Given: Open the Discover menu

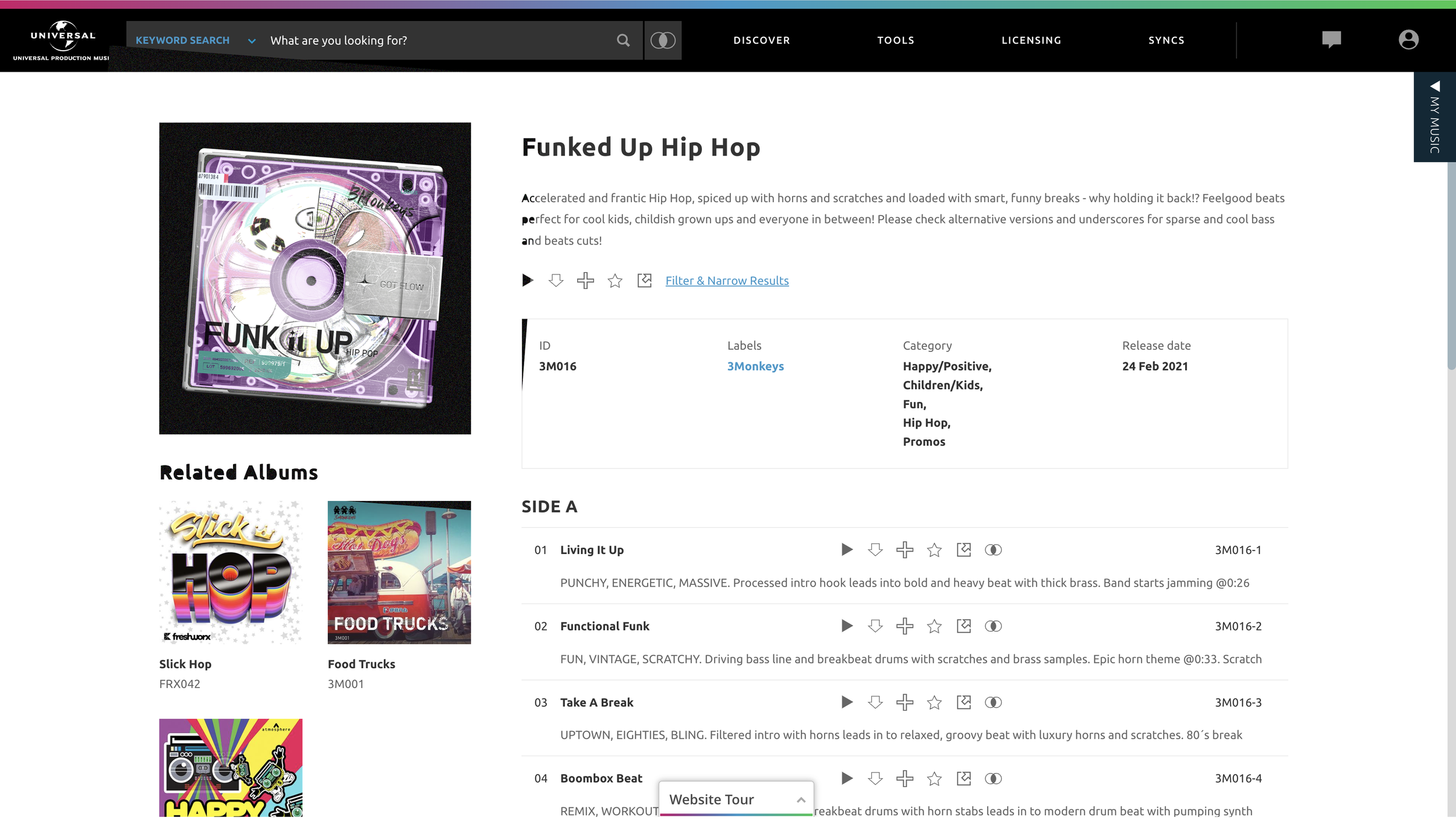Looking at the screenshot, I should [x=761, y=40].
